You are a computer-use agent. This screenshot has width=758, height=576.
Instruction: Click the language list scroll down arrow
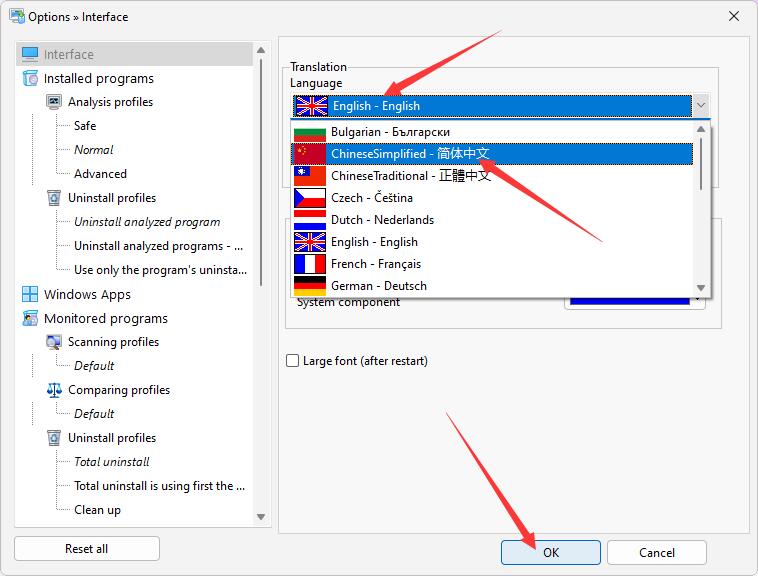pyautogui.click(x=700, y=288)
